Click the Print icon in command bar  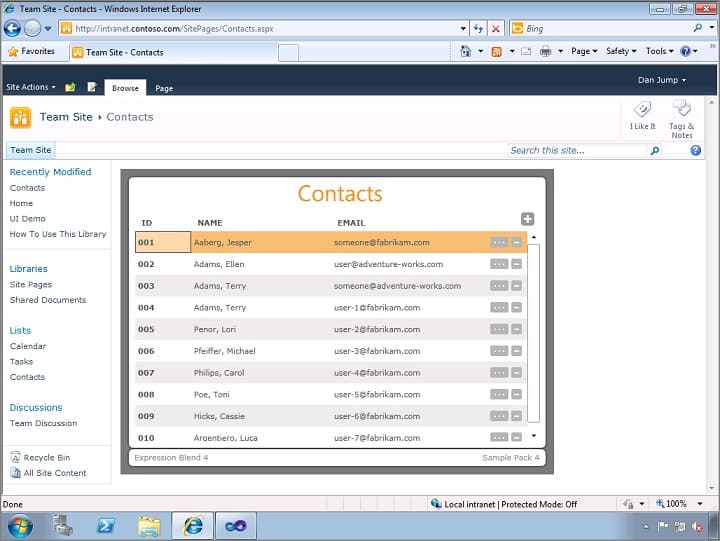click(545, 51)
